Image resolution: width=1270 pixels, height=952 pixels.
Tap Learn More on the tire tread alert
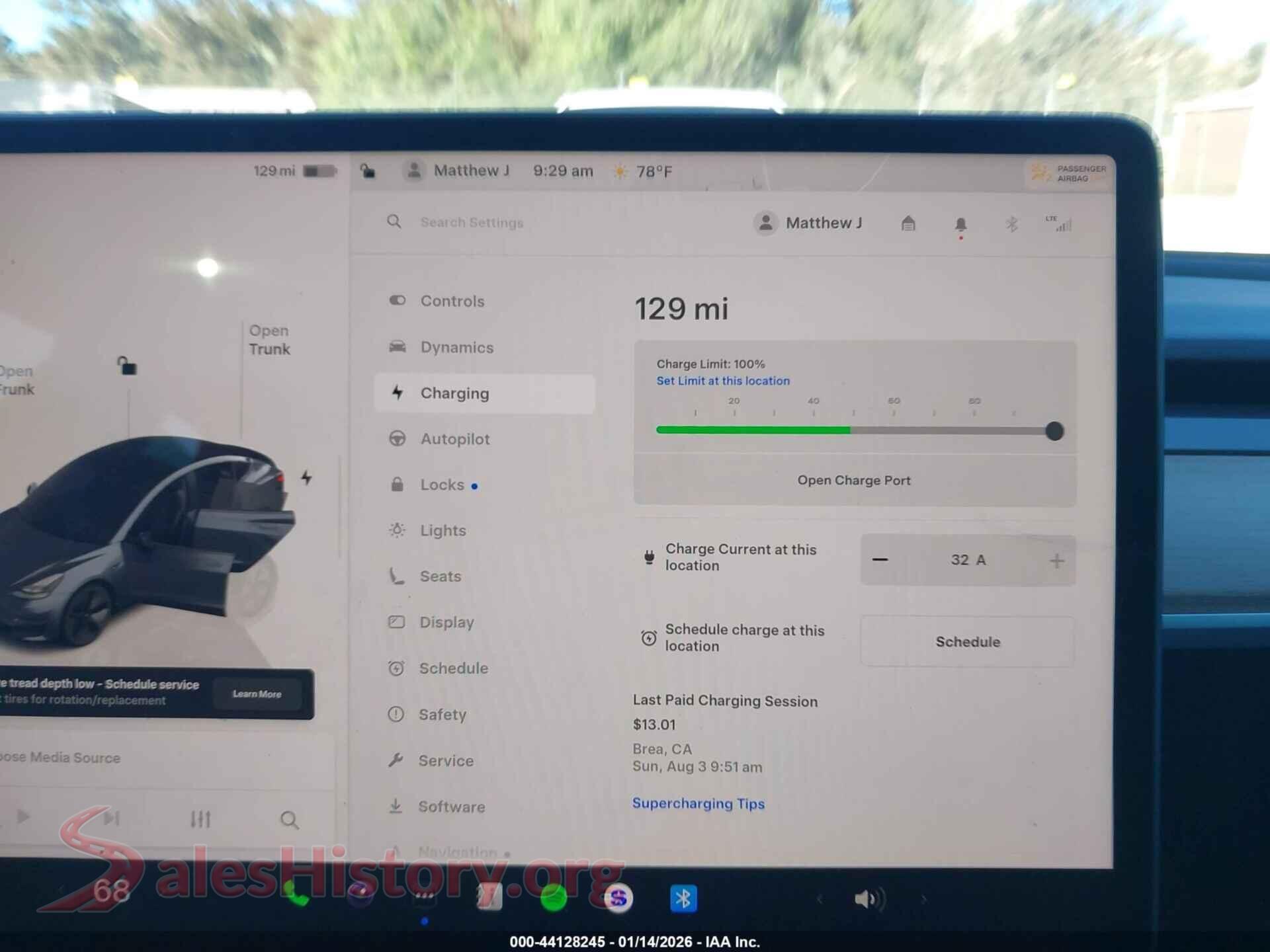257,694
